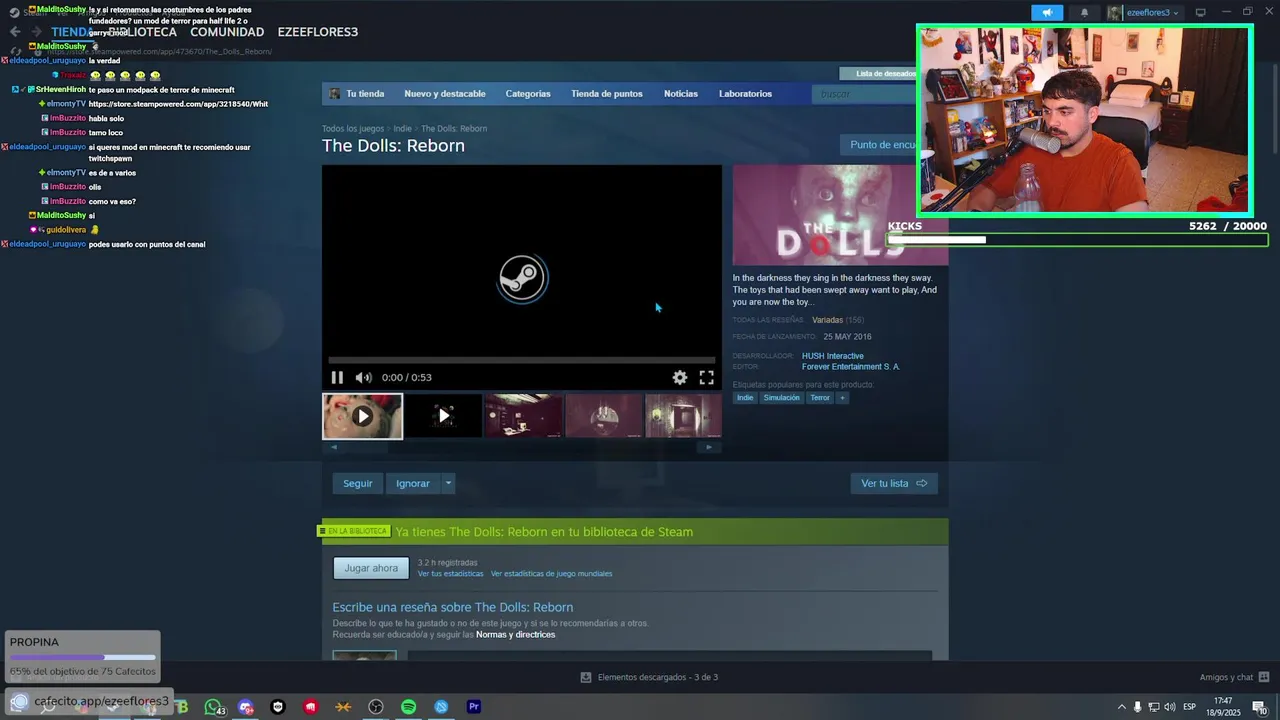
Task: Seek on the trailer progress bar
Action: point(521,359)
